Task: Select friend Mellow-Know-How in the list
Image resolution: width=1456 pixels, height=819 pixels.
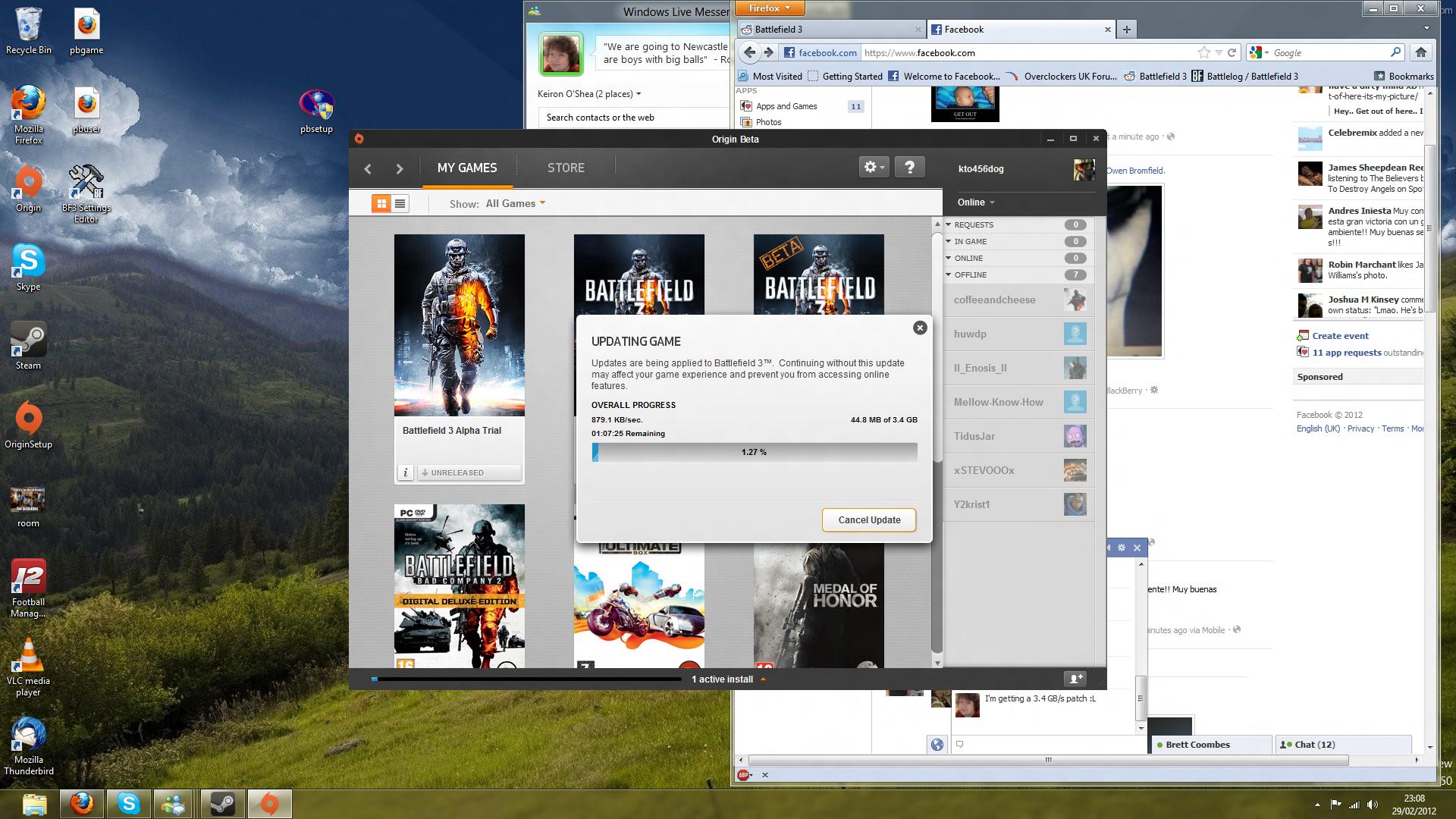Action: [1018, 402]
